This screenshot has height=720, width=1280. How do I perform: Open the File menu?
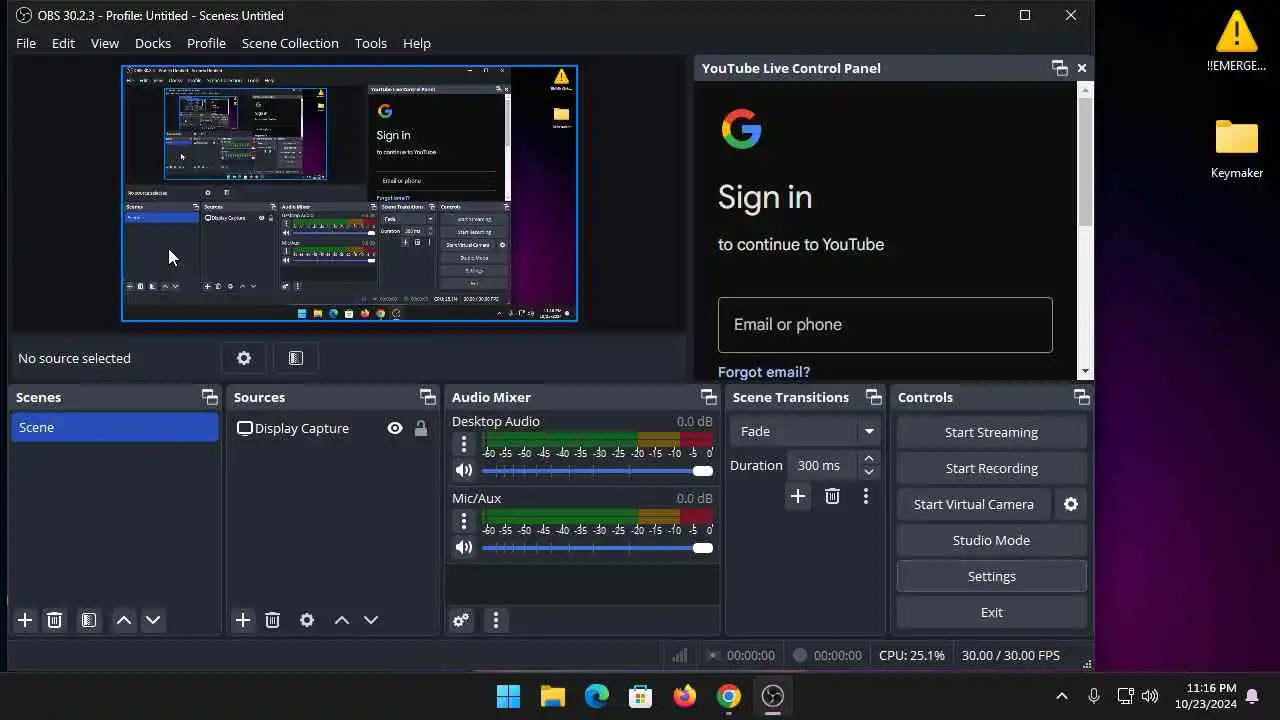tap(26, 43)
